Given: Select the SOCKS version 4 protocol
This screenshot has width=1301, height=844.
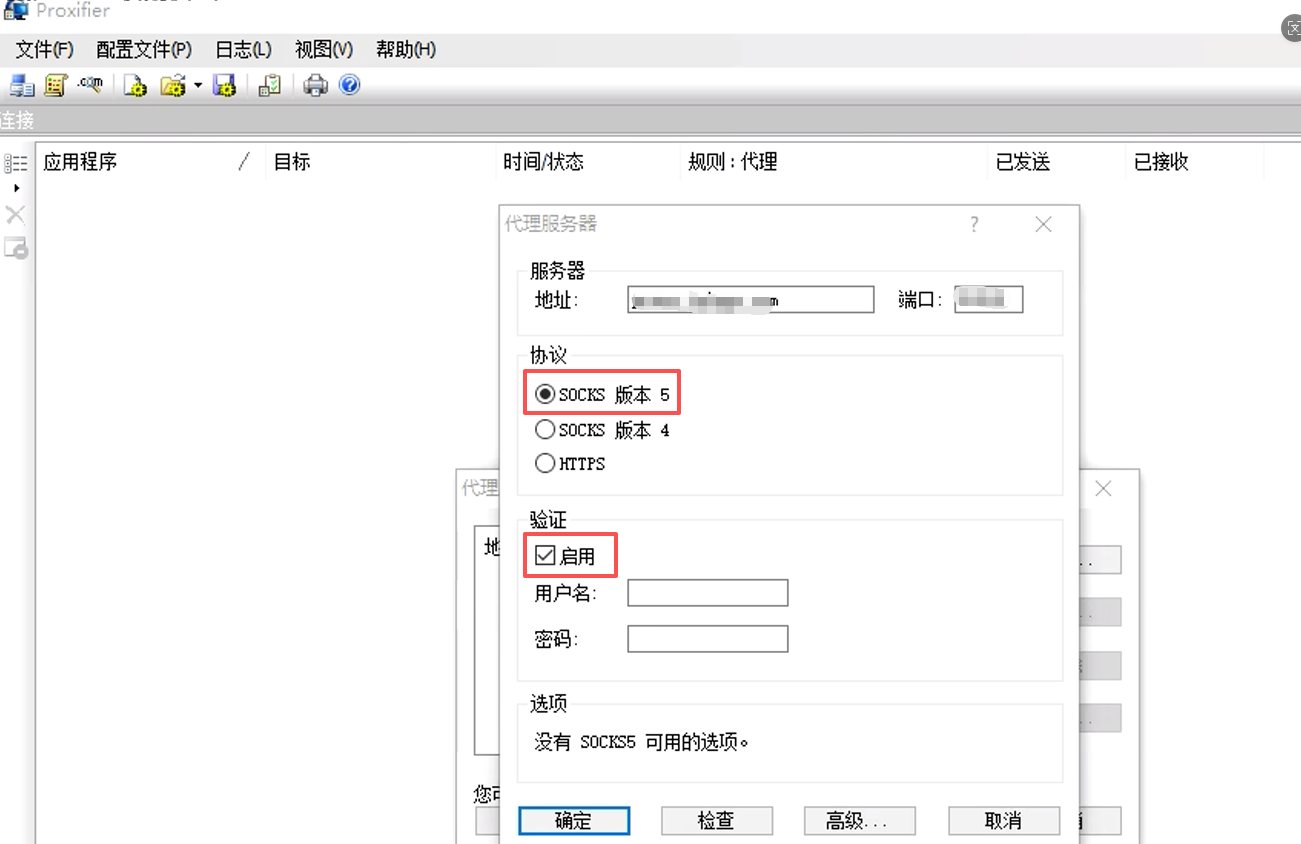Looking at the screenshot, I should coord(545,429).
